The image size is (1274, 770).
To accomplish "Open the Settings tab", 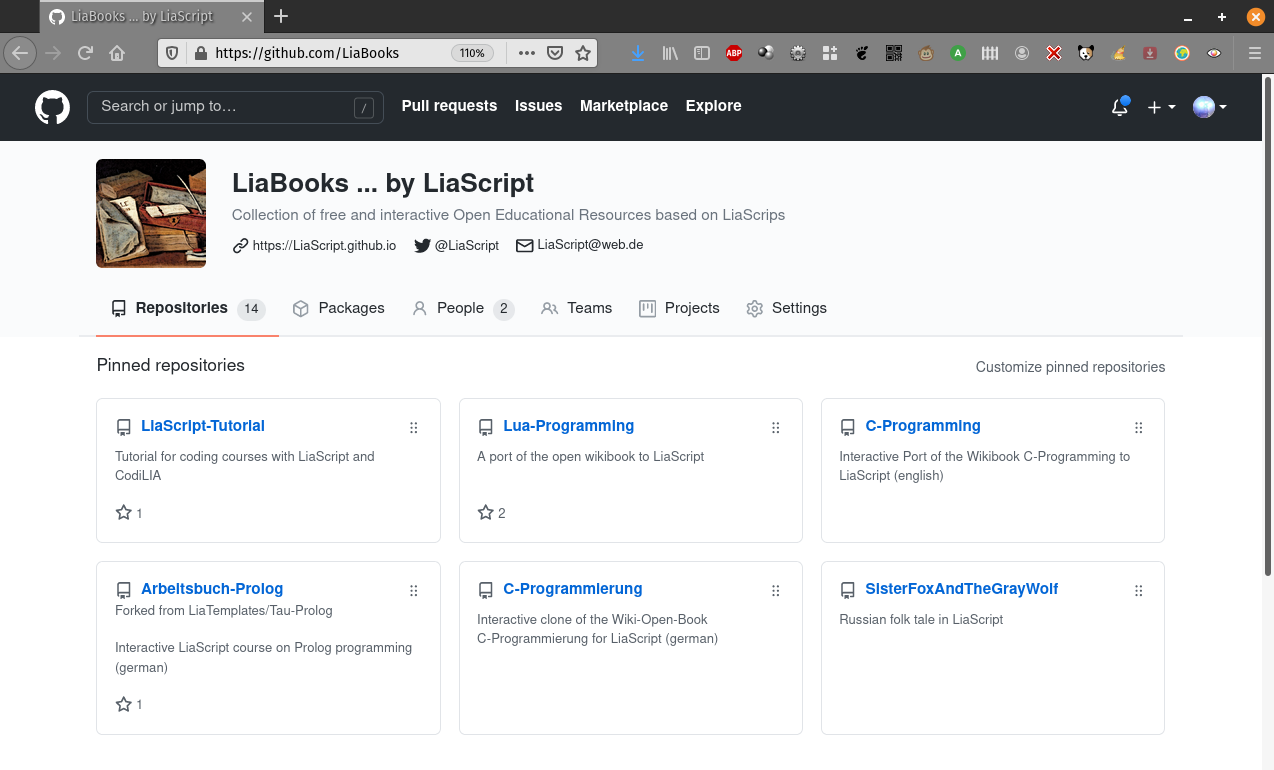I will 786,308.
